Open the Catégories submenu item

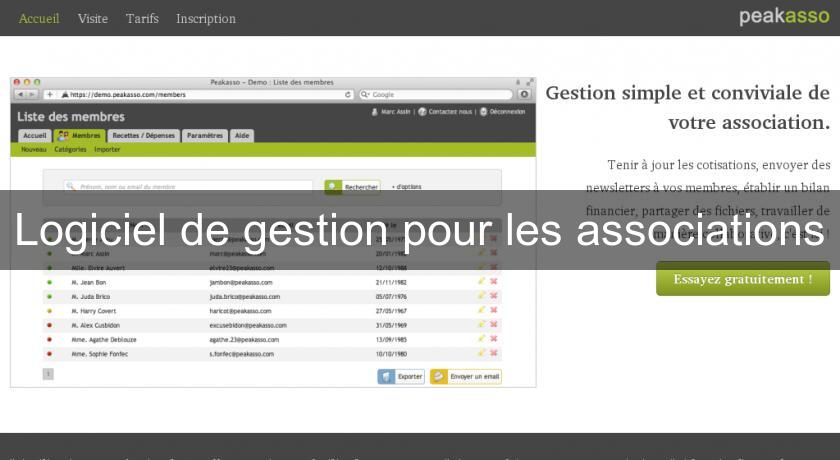point(70,149)
